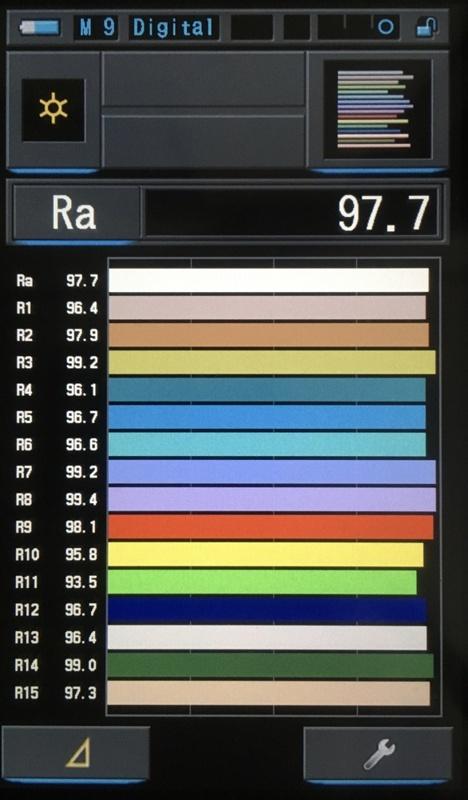
Task: Open the CRI bar chart mode icon
Action: pos(378,109)
